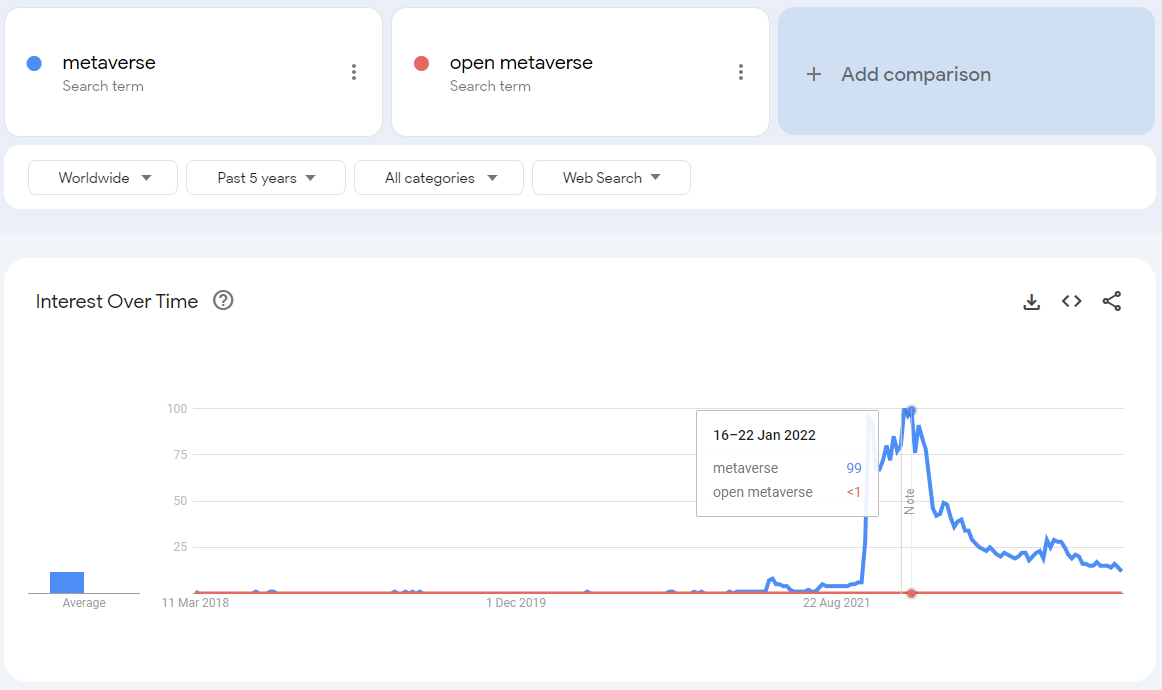The height and width of the screenshot is (690, 1162).
Task: Click the red point on the chart baseline
Action: [x=911, y=593]
